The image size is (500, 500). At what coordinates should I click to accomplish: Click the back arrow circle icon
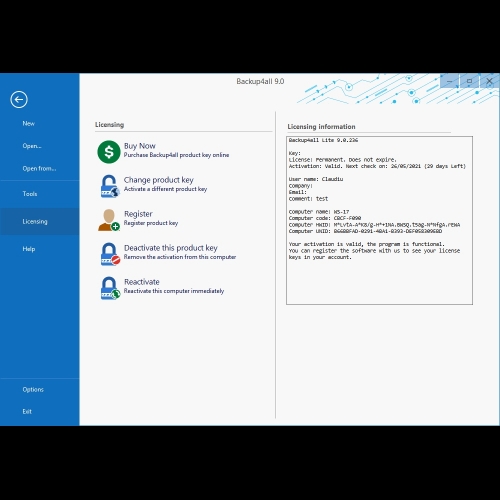(19, 99)
